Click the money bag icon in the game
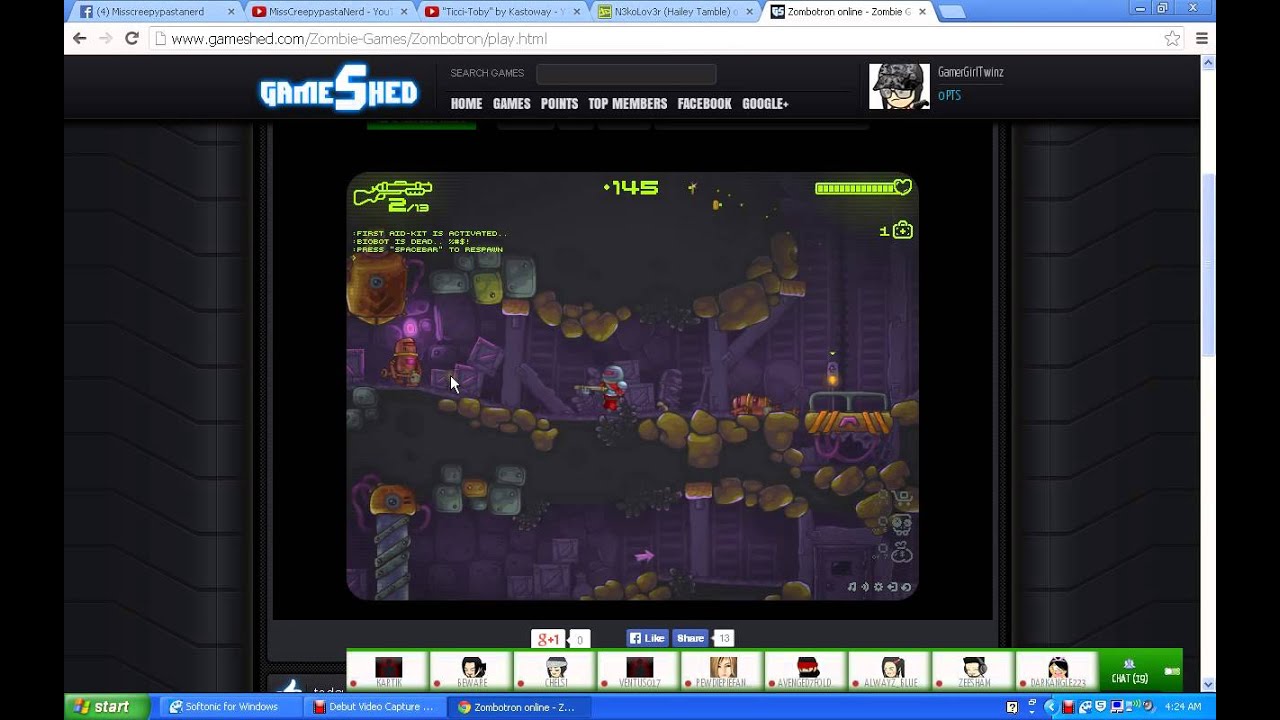The image size is (1280, 720). click(902, 552)
